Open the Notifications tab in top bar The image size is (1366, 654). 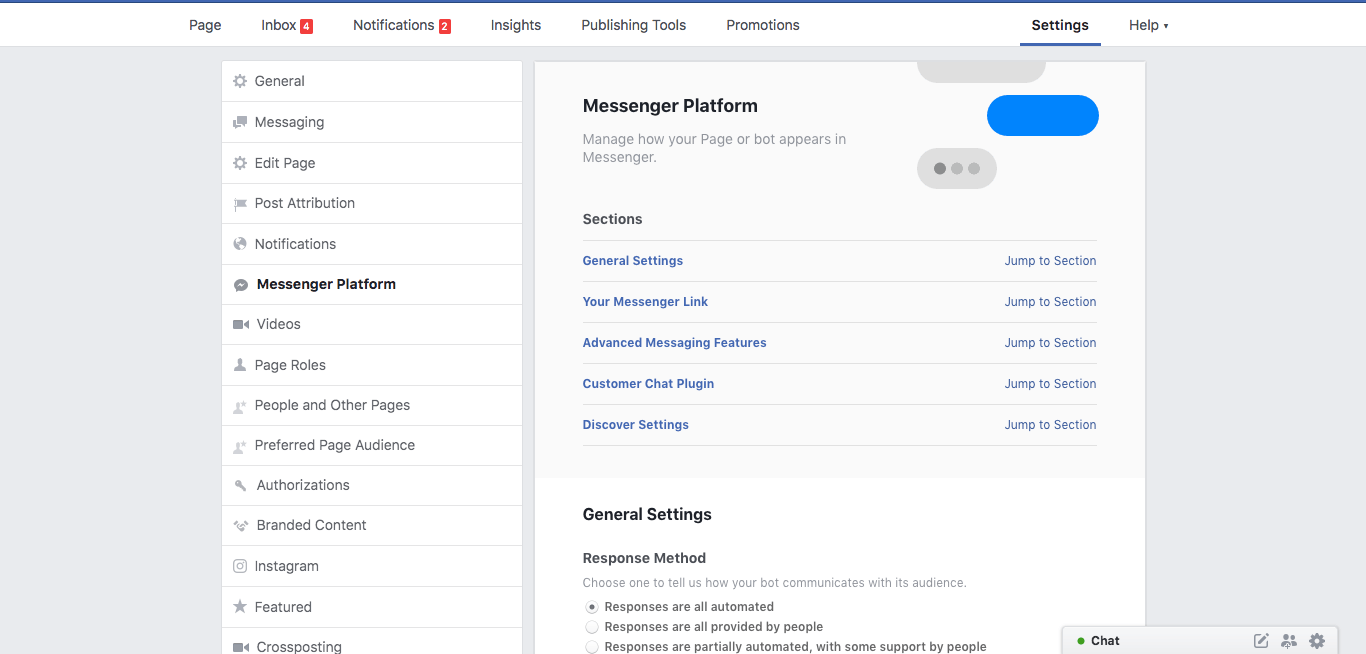pyautogui.click(x=394, y=25)
